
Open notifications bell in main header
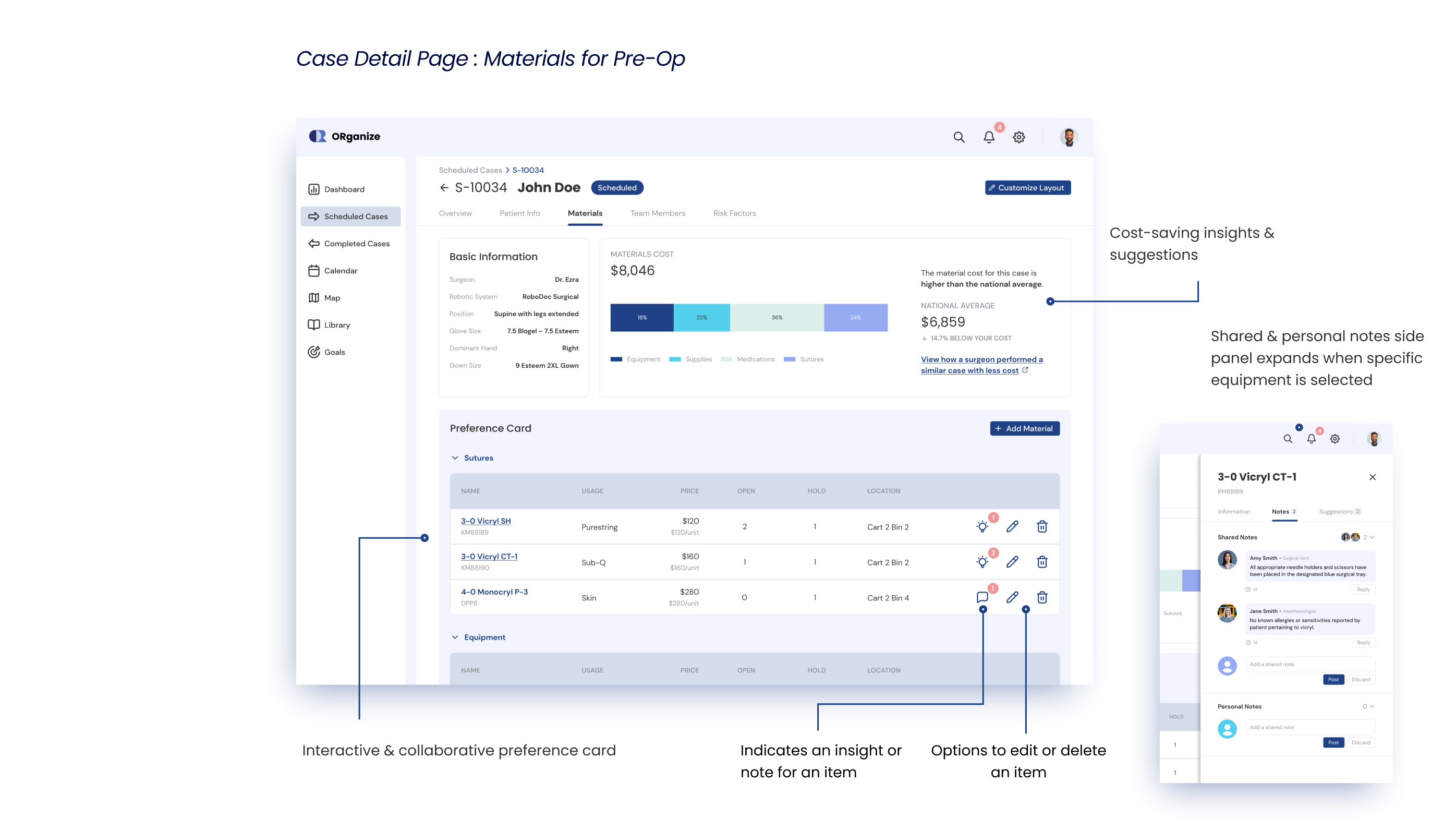tap(989, 137)
